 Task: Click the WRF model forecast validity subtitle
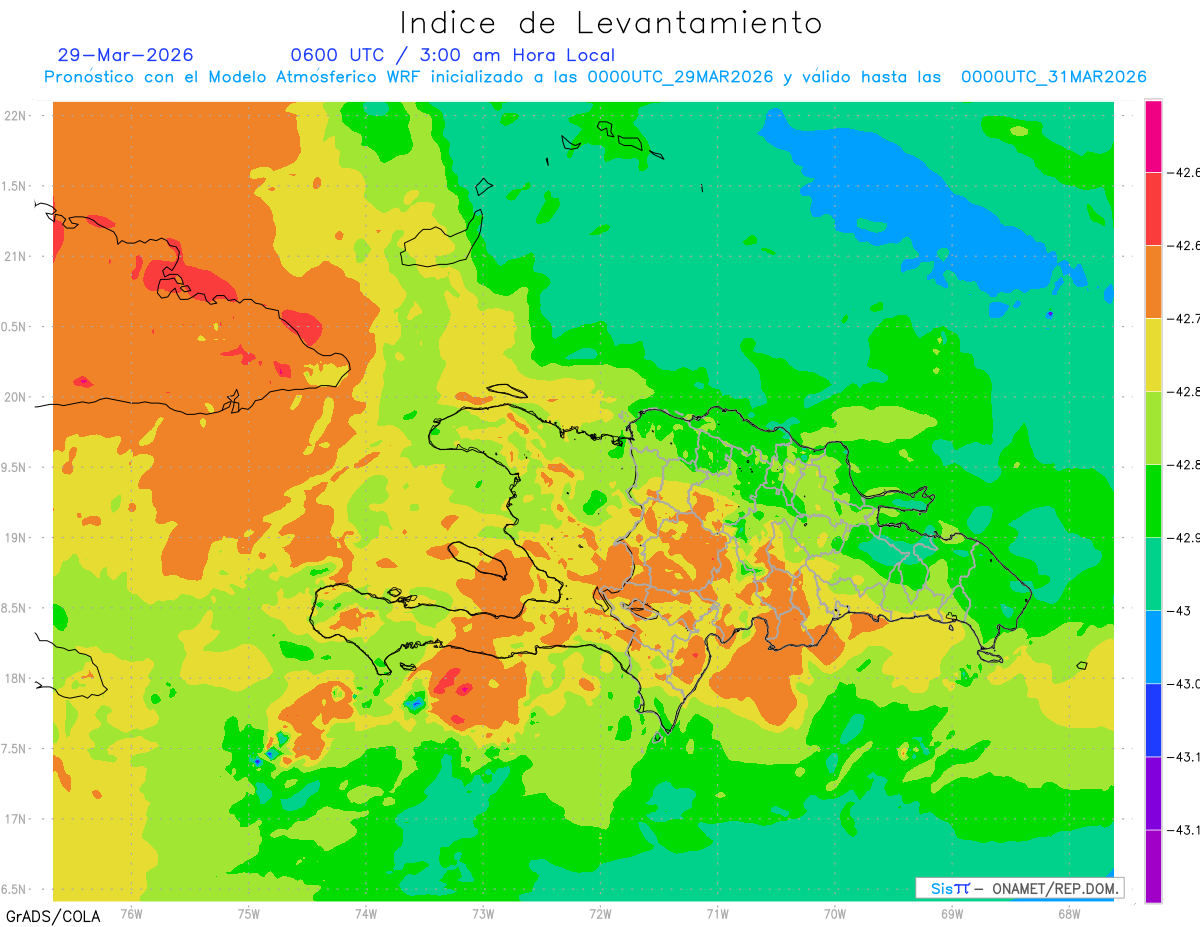(x=596, y=77)
